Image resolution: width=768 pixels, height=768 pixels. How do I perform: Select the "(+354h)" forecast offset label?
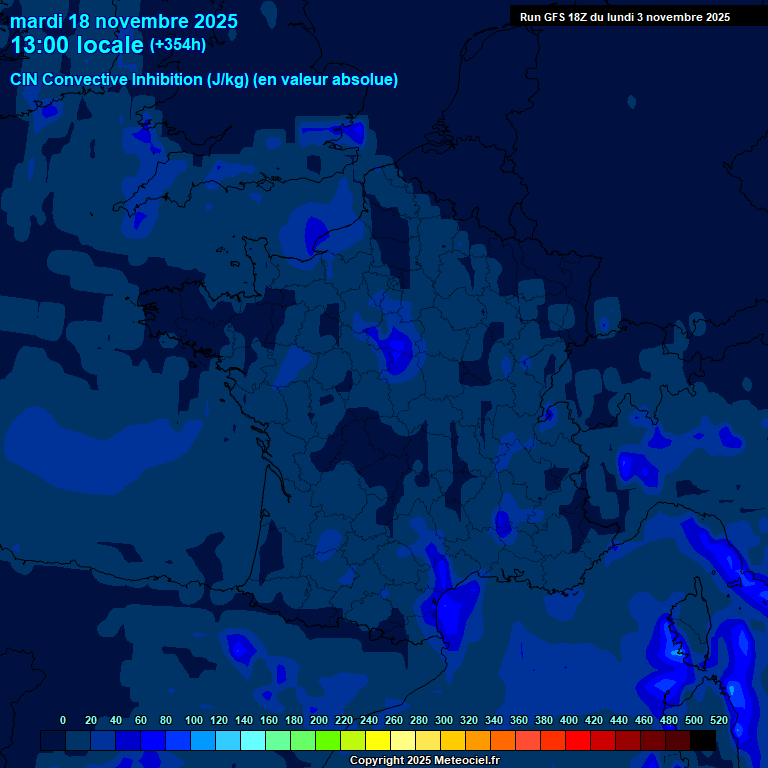click(x=178, y=44)
